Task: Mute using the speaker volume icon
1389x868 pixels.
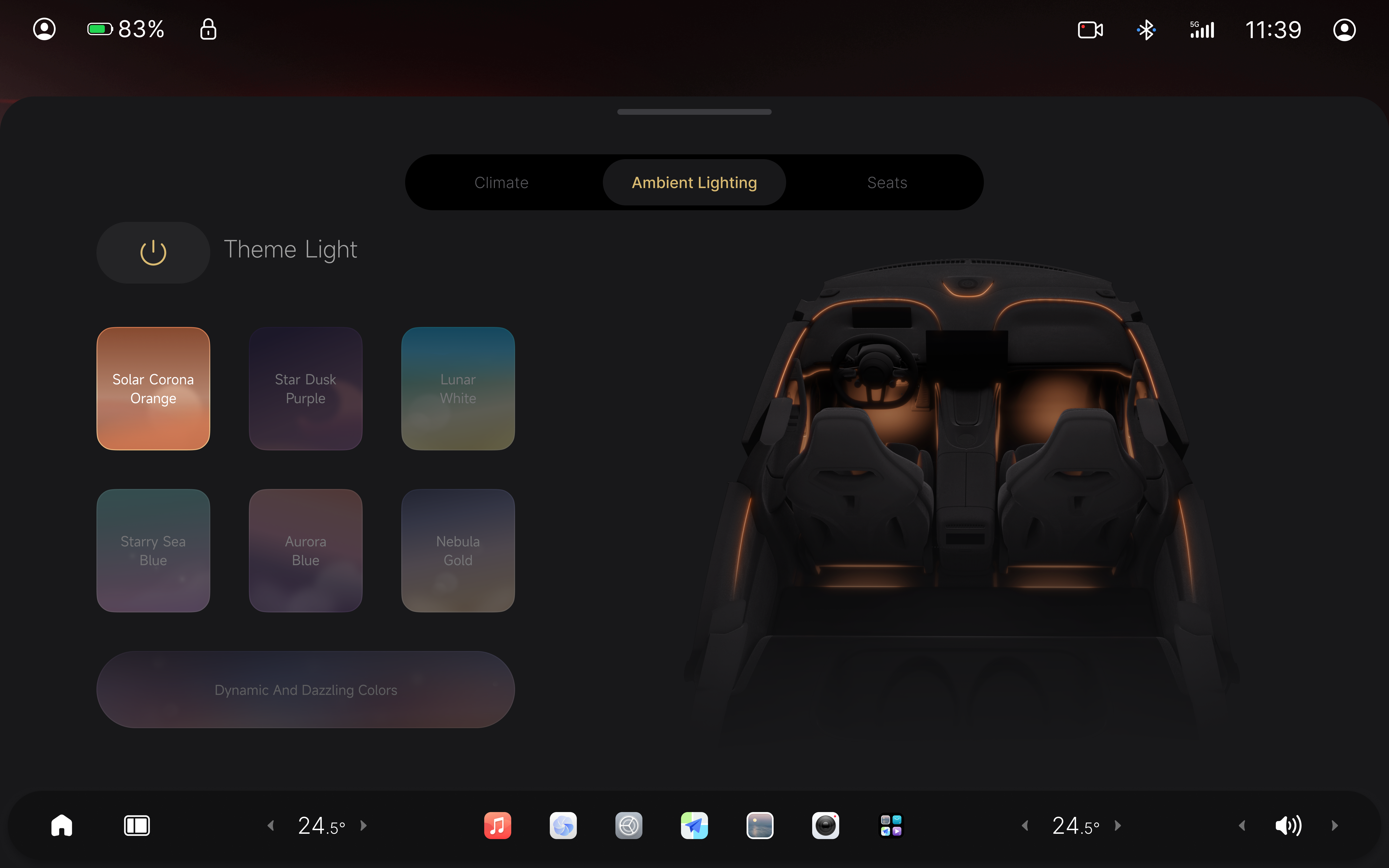Action: (x=1288, y=826)
